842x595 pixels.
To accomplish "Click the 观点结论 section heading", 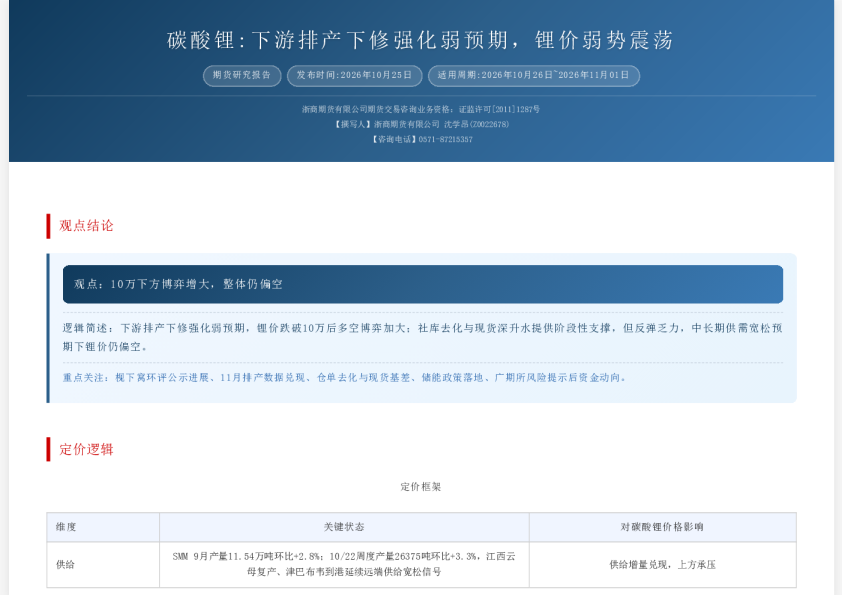I will click(x=86, y=226).
